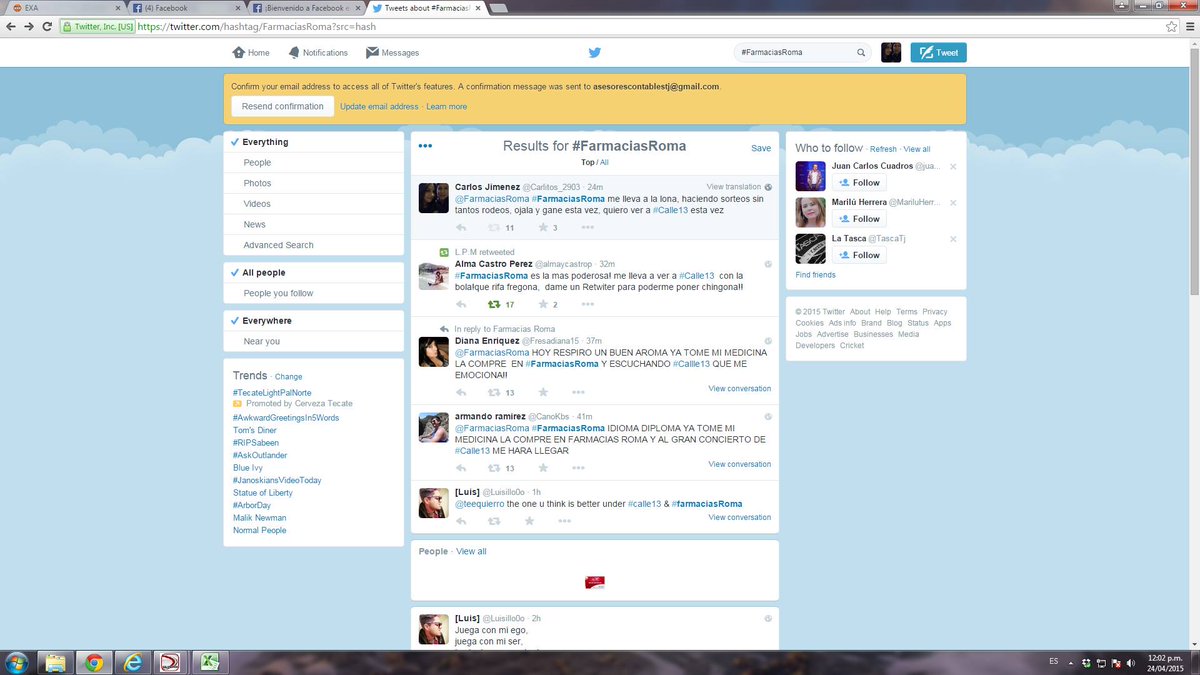Viewport: 1200px width, 675px height.
Task: Click the Tweet compose button
Action: 938,53
